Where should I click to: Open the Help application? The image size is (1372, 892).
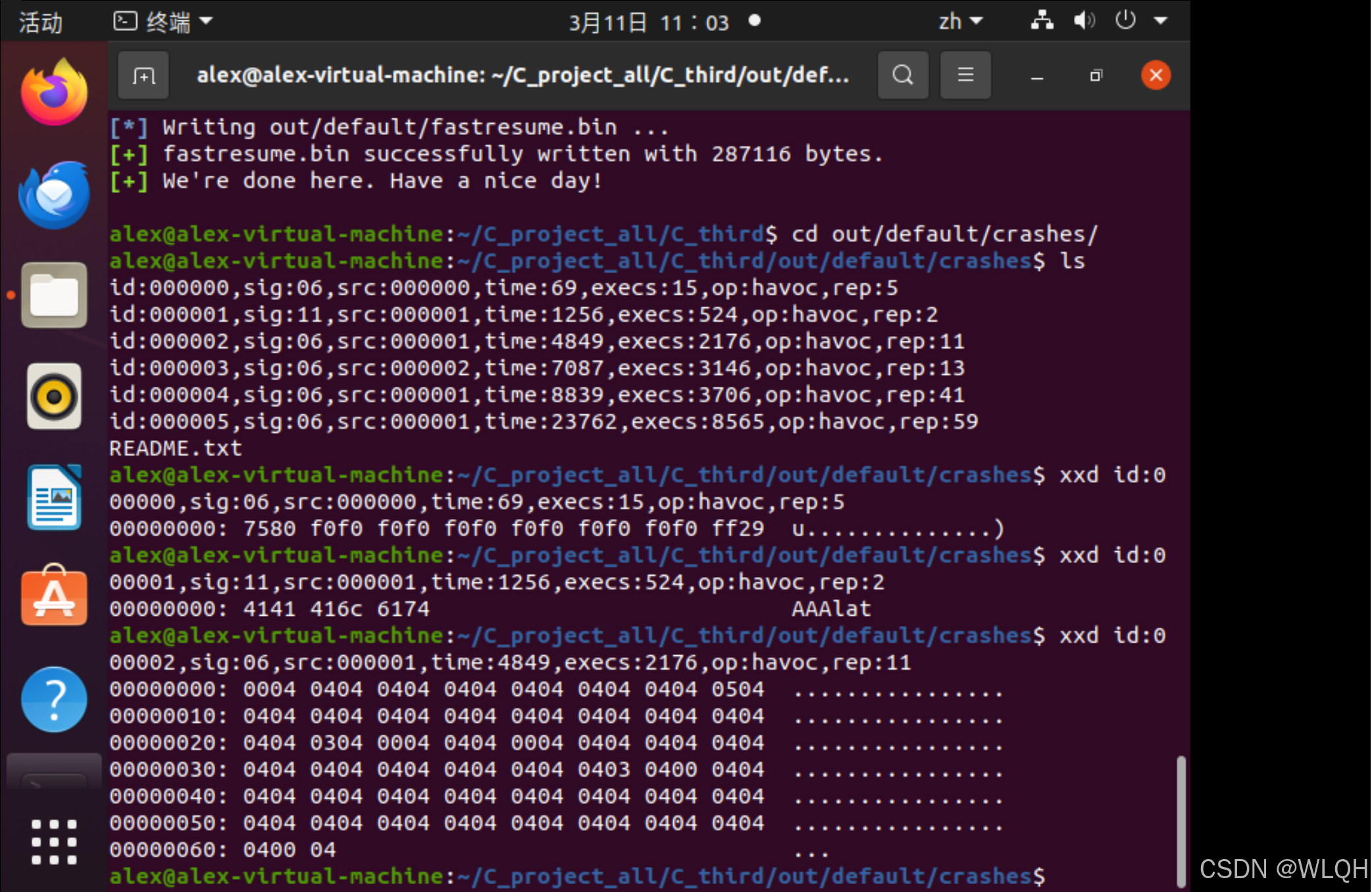54,699
